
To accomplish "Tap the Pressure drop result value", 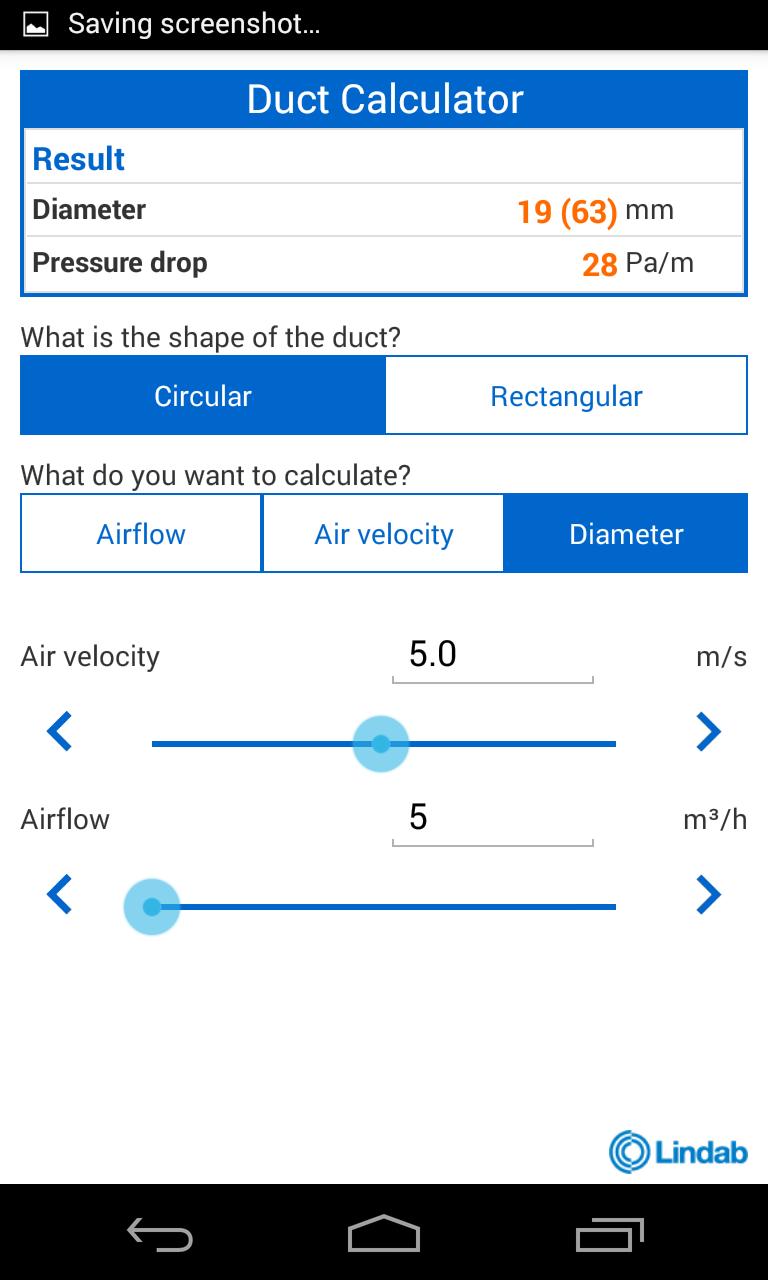I will coord(599,264).
